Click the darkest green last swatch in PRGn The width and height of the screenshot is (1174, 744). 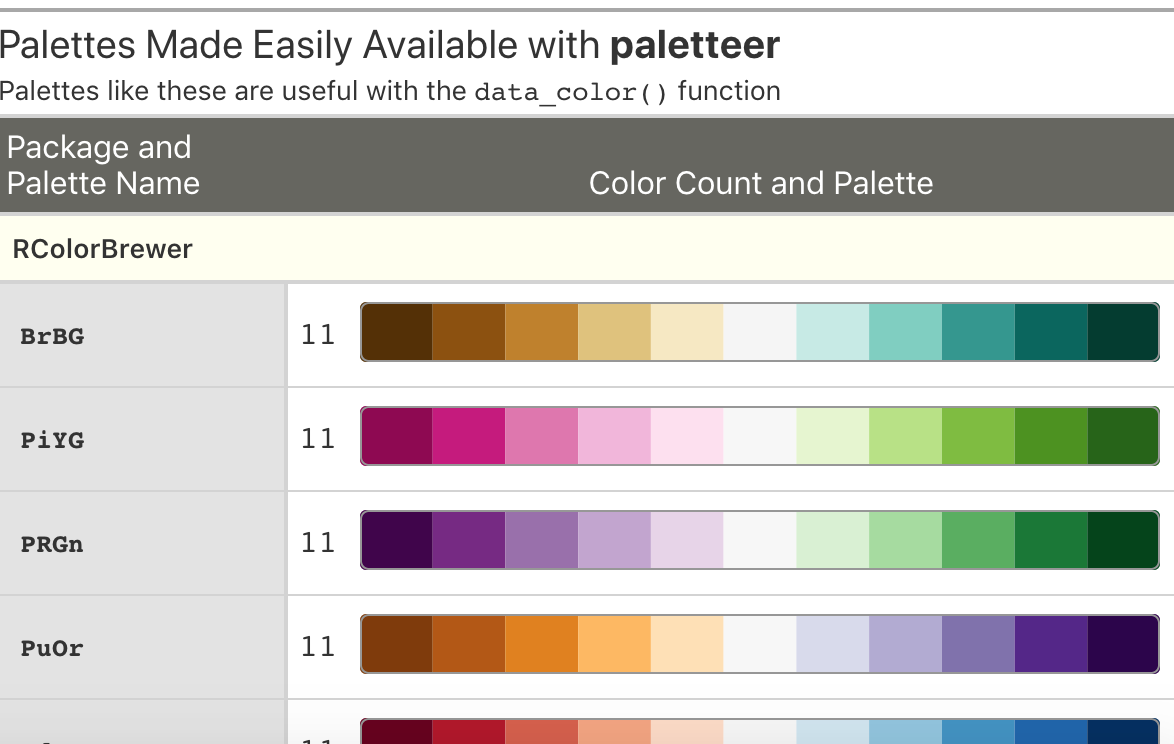(x=1122, y=541)
